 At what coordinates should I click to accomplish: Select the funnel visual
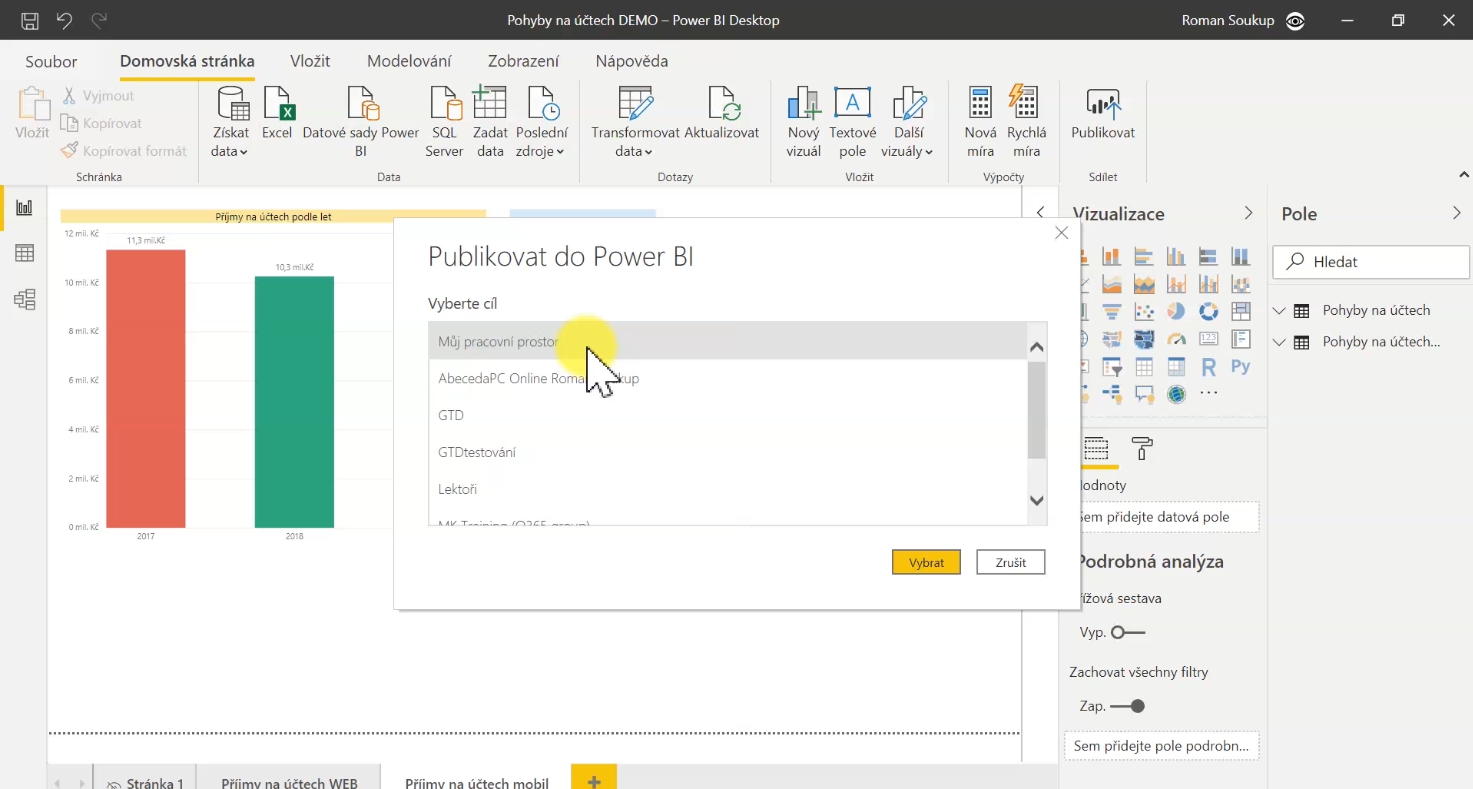click(x=1112, y=311)
